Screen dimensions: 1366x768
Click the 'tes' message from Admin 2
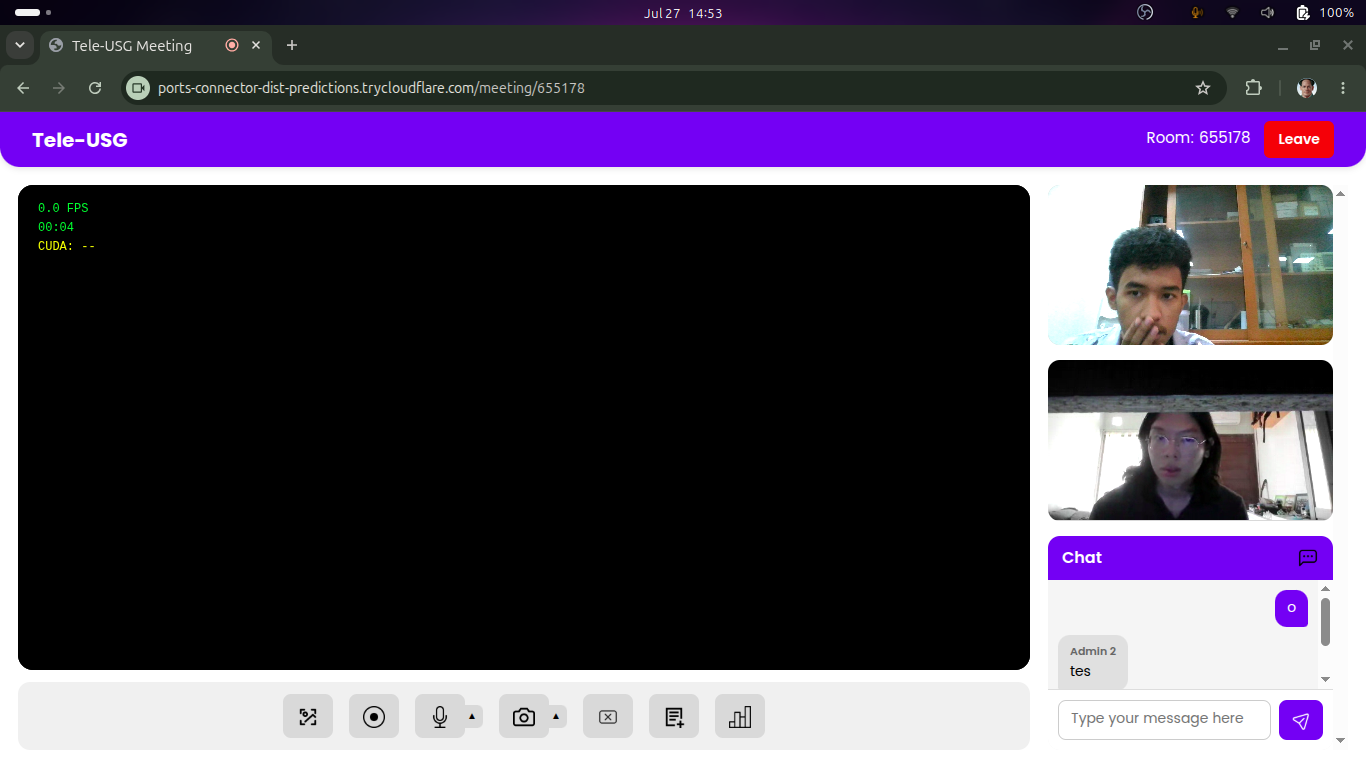pyautogui.click(x=1093, y=662)
